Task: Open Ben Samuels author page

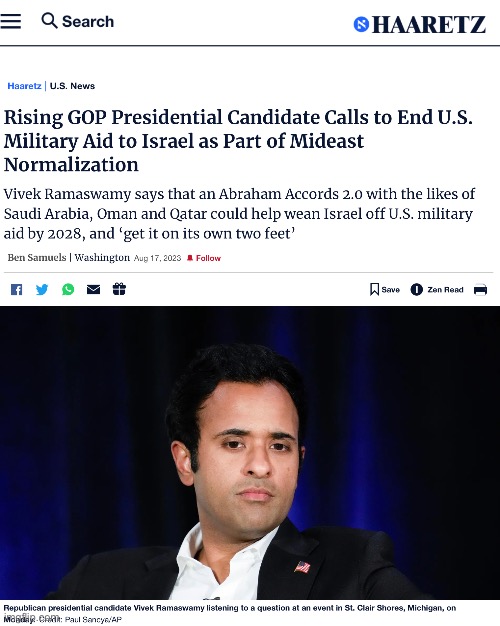Action: 37,258
